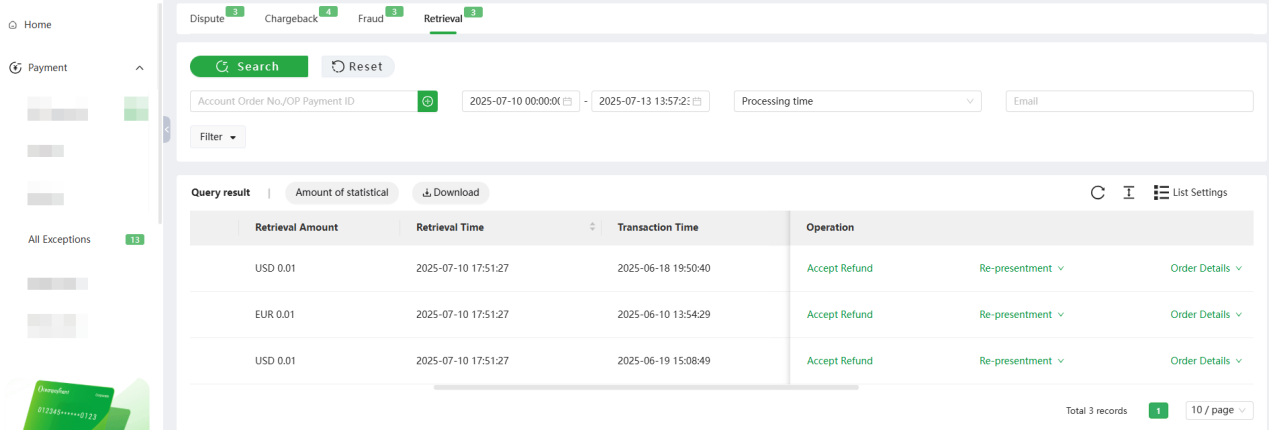1269x430 pixels.
Task: Expand Re-presentment for 2025-06-19 transaction
Action: [1021, 361]
